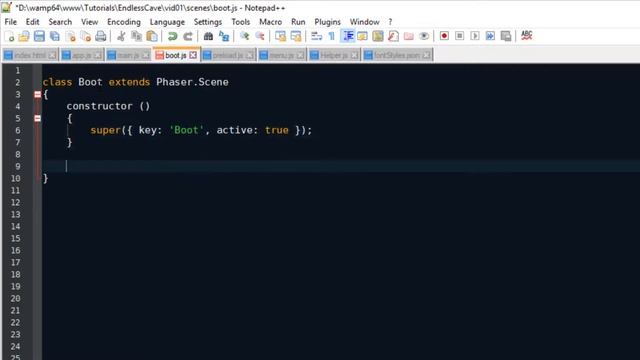The width and height of the screenshot is (640, 360).
Task: Save the current file using toolbar icon
Action: tap(39, 36)
